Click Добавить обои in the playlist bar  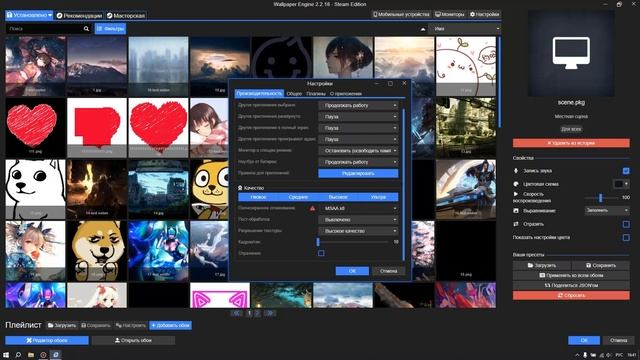pyautogui.click(x=170, y=325)
